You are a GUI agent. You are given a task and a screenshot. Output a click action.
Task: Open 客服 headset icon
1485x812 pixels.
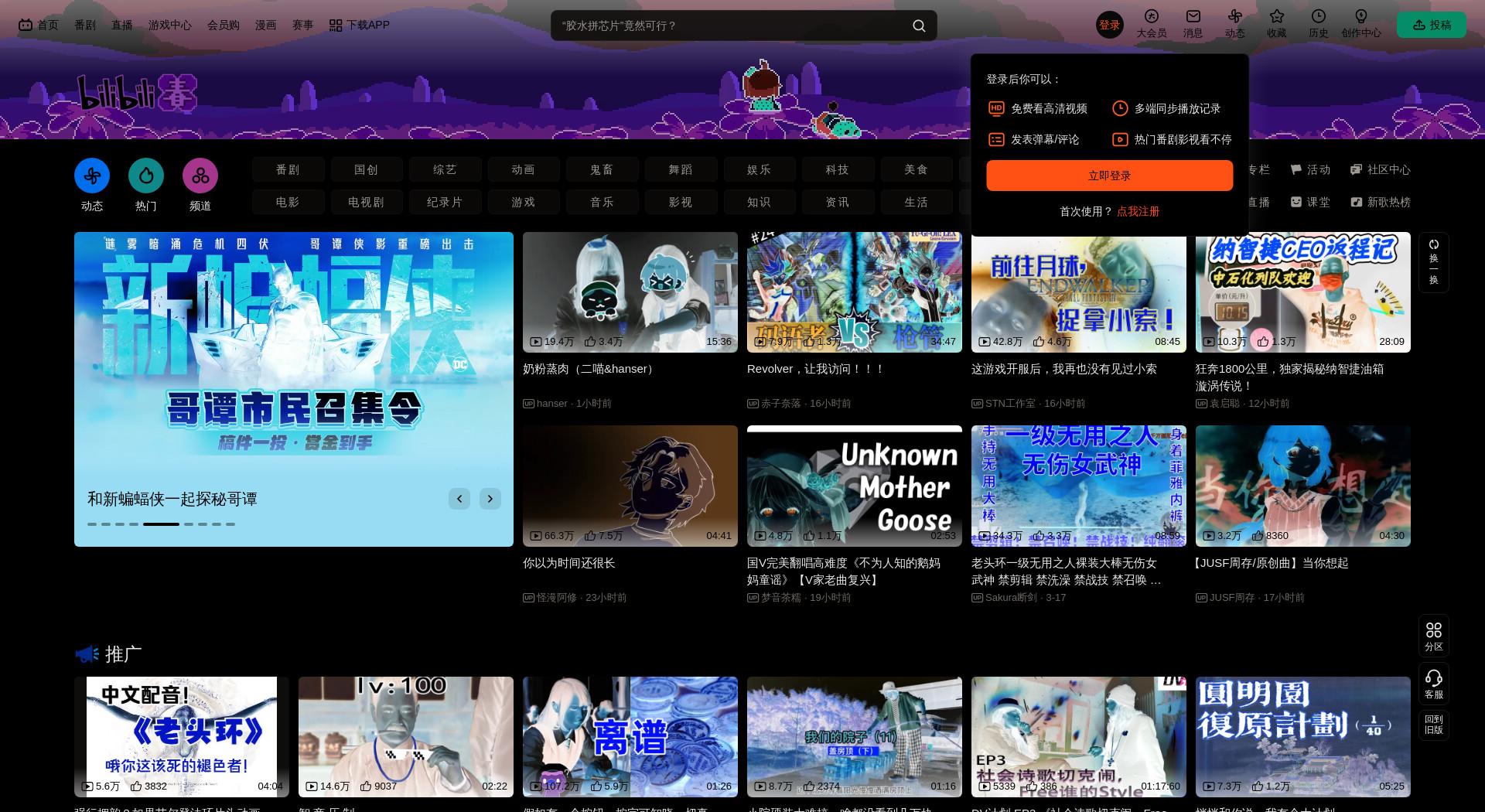1433,684
